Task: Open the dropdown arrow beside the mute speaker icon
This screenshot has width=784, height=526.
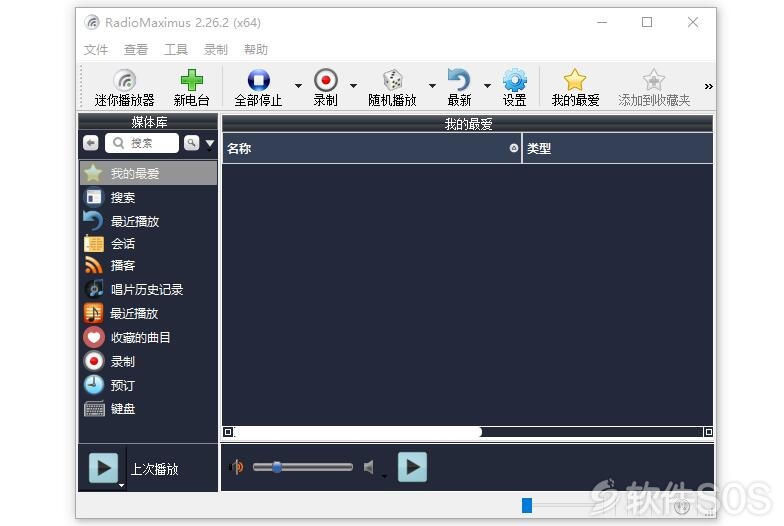Action: 384,476
